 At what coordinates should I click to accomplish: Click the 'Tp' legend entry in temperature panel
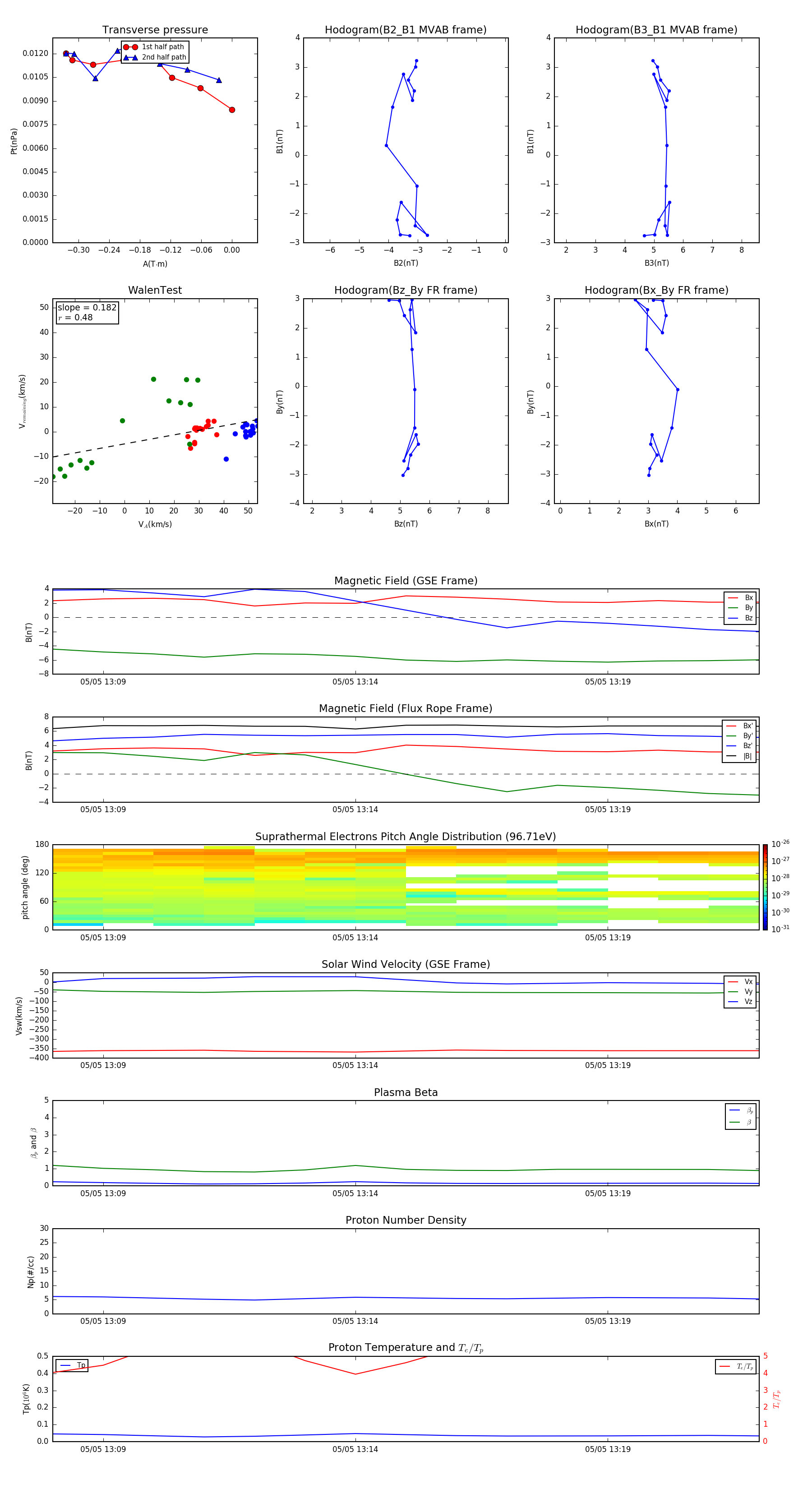[x=72, y=1365]
